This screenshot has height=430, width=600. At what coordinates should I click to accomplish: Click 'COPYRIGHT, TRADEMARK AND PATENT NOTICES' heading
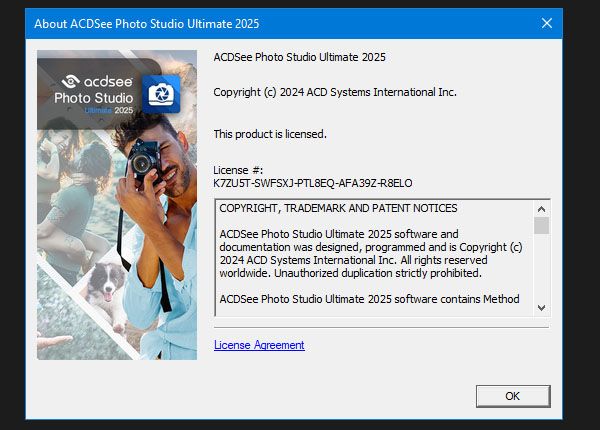338,208
